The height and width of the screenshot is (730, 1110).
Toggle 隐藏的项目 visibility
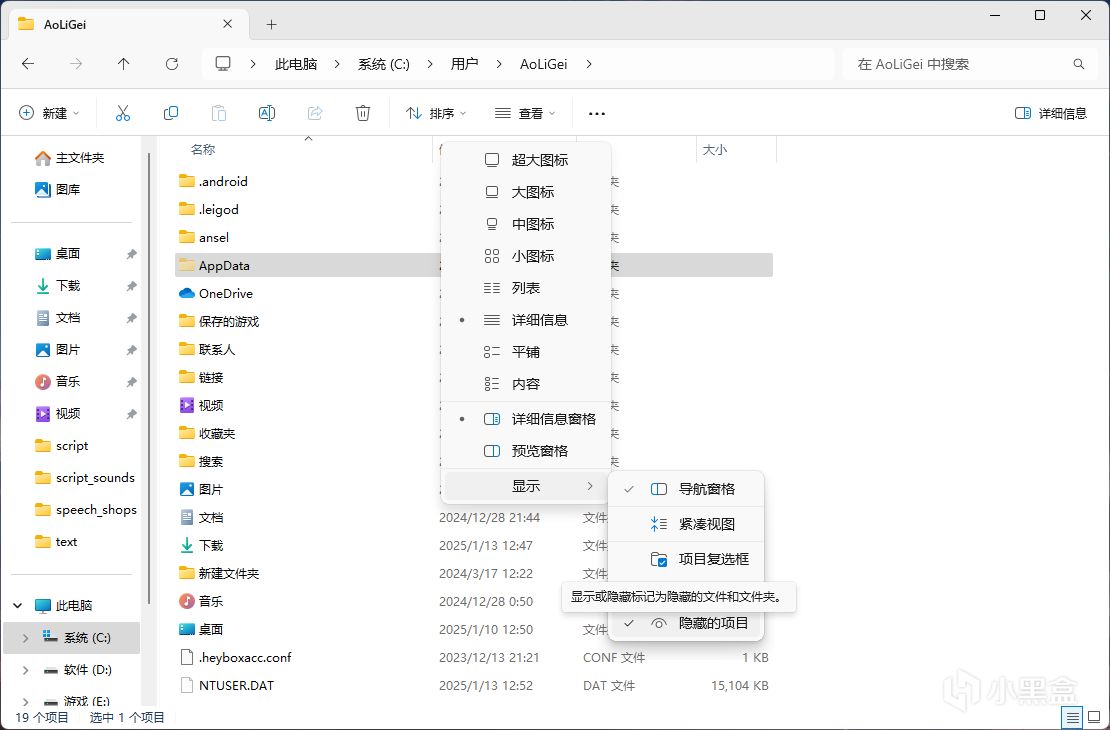click(x=686, y=623)
